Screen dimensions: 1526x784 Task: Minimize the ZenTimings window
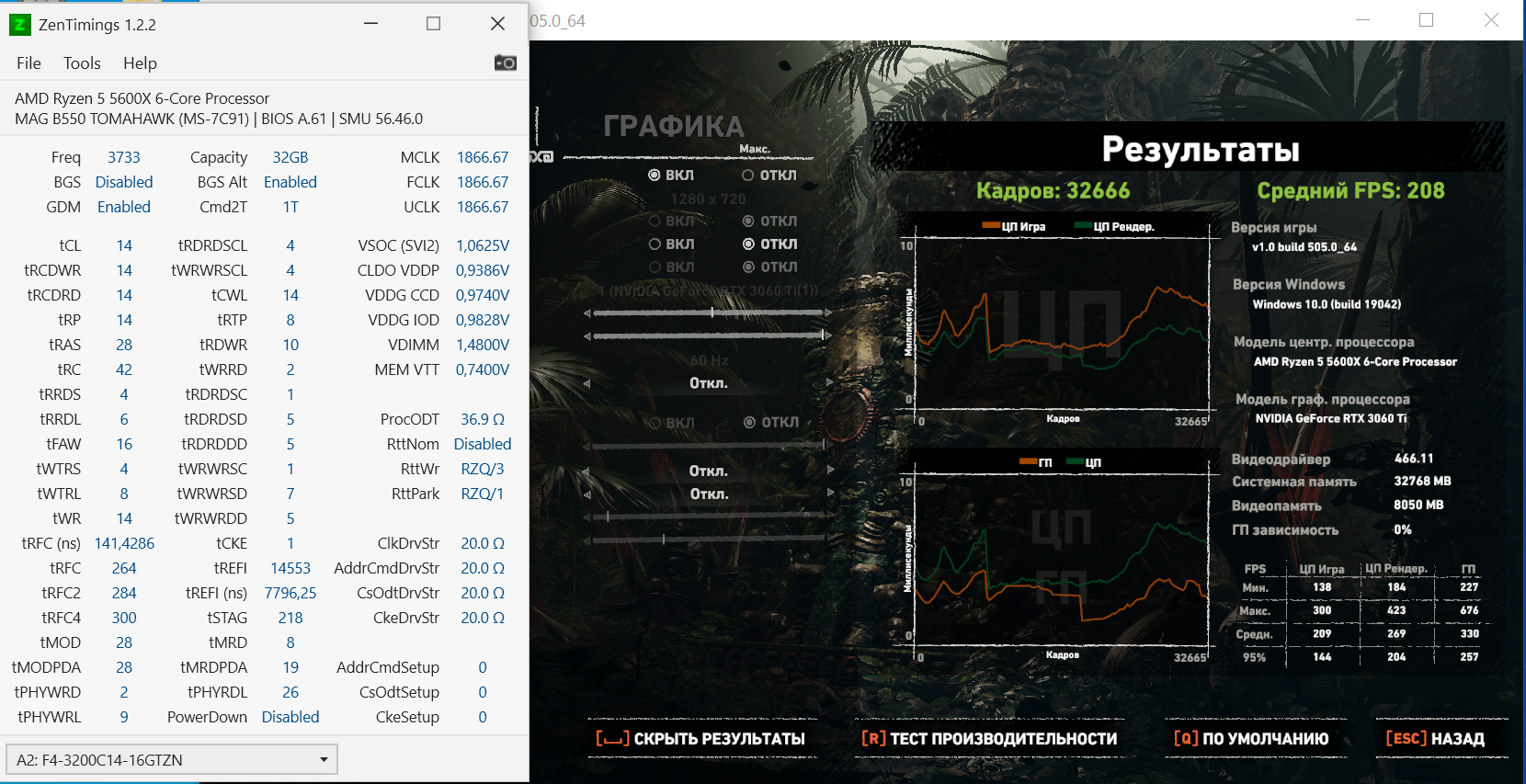click(370, 24)
